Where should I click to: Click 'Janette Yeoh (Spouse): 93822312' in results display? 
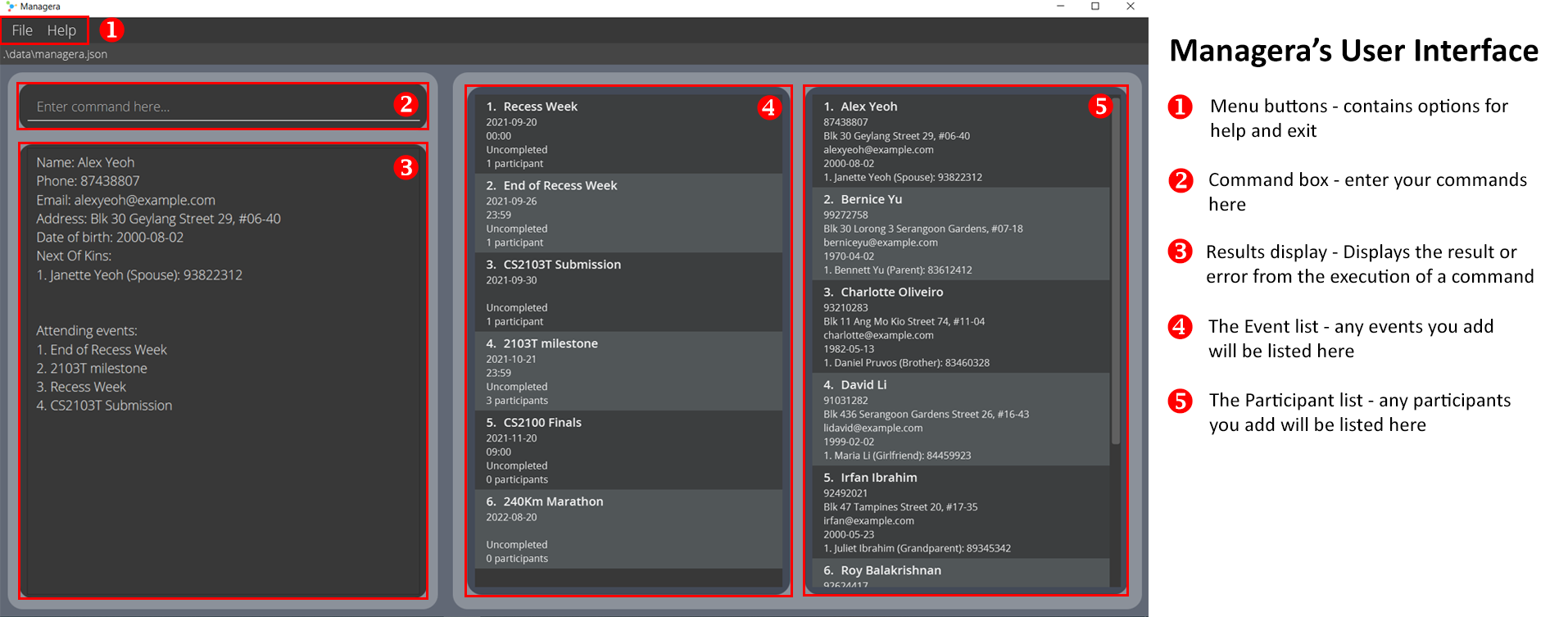coord(139,274)
